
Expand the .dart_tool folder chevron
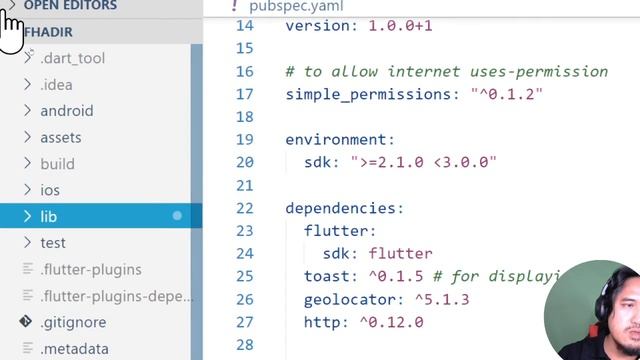[x=27, y=58]
